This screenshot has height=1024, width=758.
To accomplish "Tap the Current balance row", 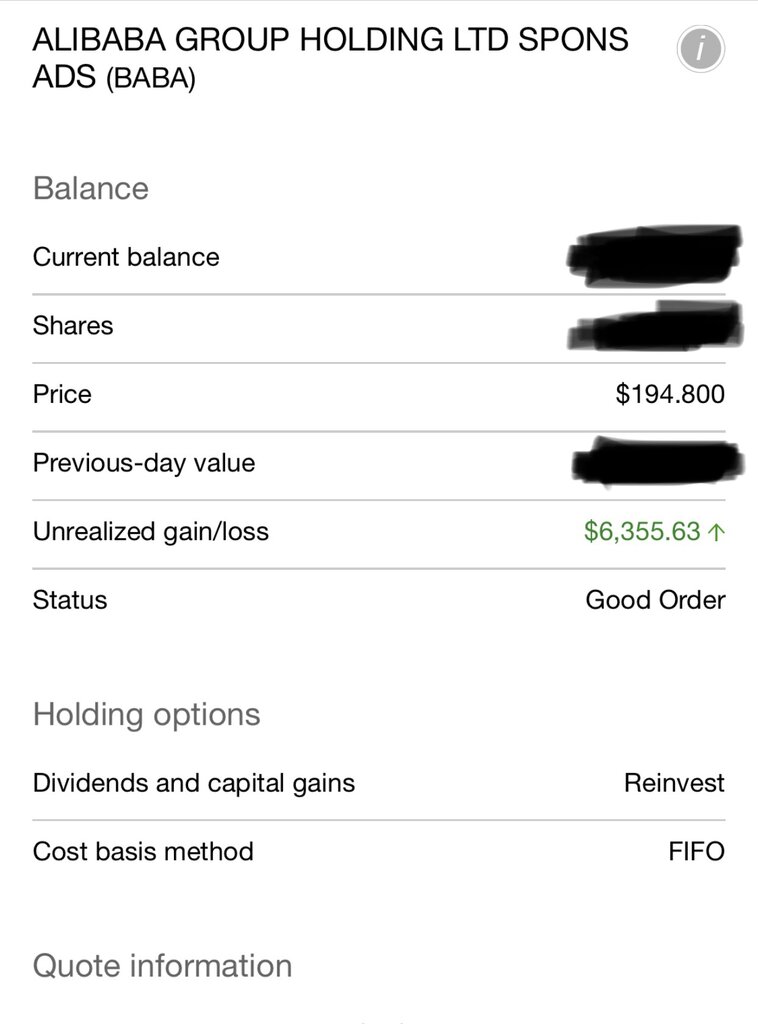I will click(x=379, y=257).
